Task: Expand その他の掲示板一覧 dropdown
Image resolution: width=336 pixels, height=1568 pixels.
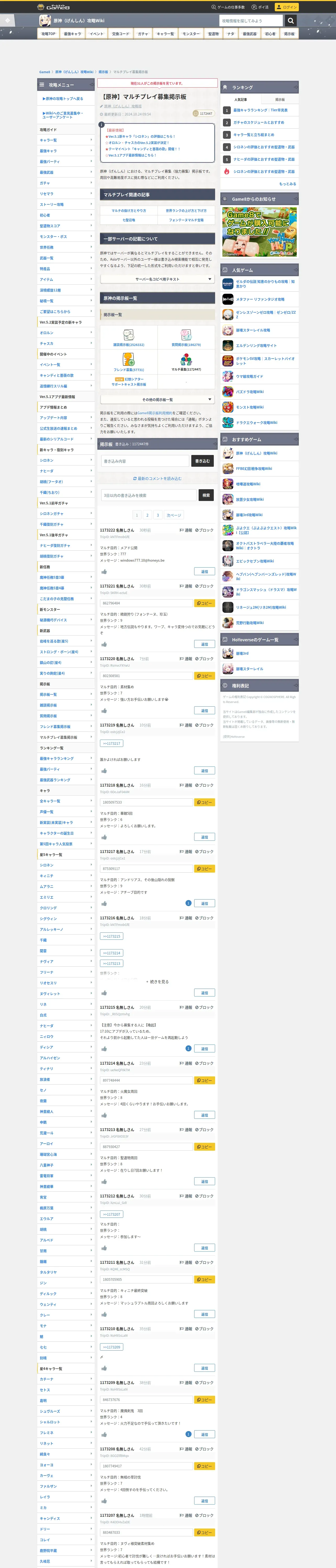Action: tap(157, 400)
